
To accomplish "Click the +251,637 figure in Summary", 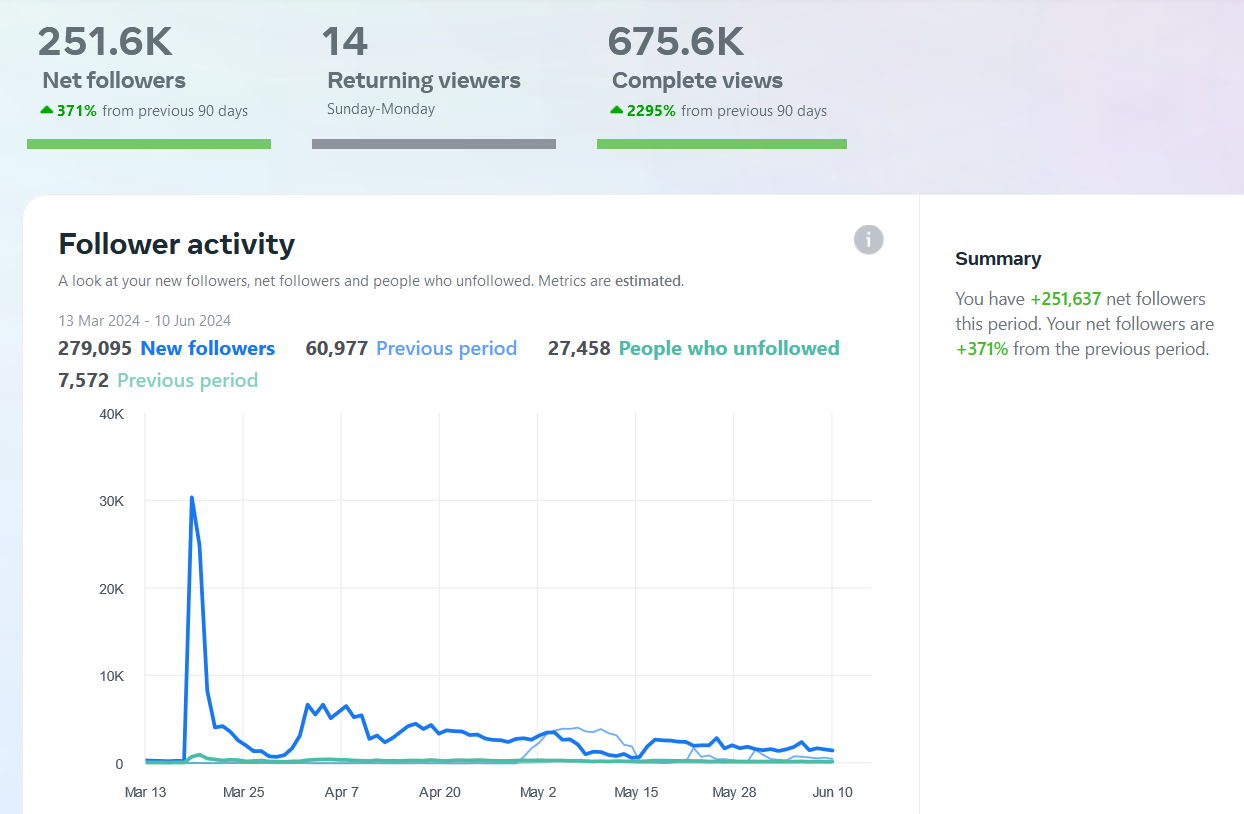I will 1066,299.
